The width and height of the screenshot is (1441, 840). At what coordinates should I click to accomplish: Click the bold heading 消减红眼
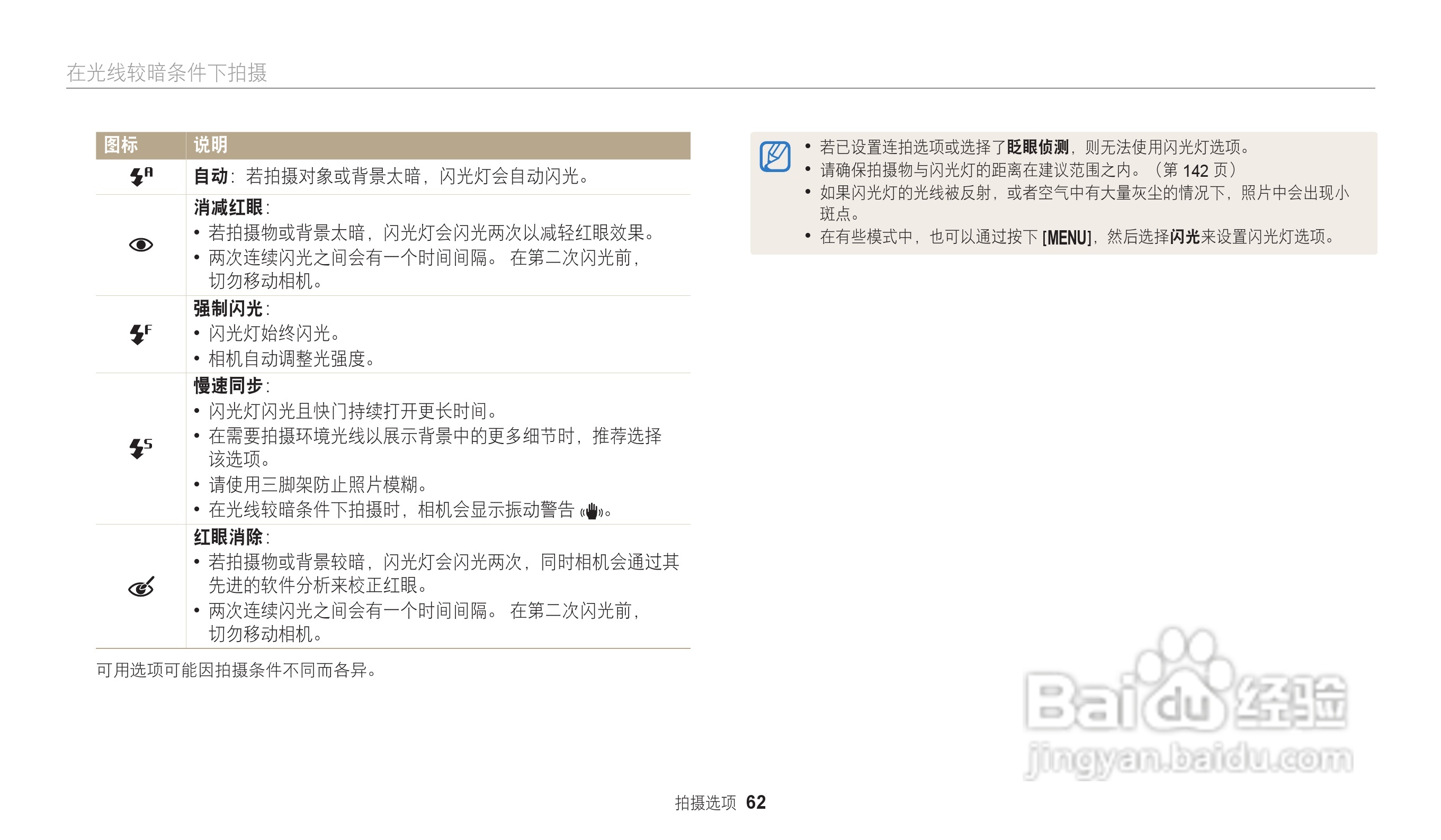[x=228, y=207]
